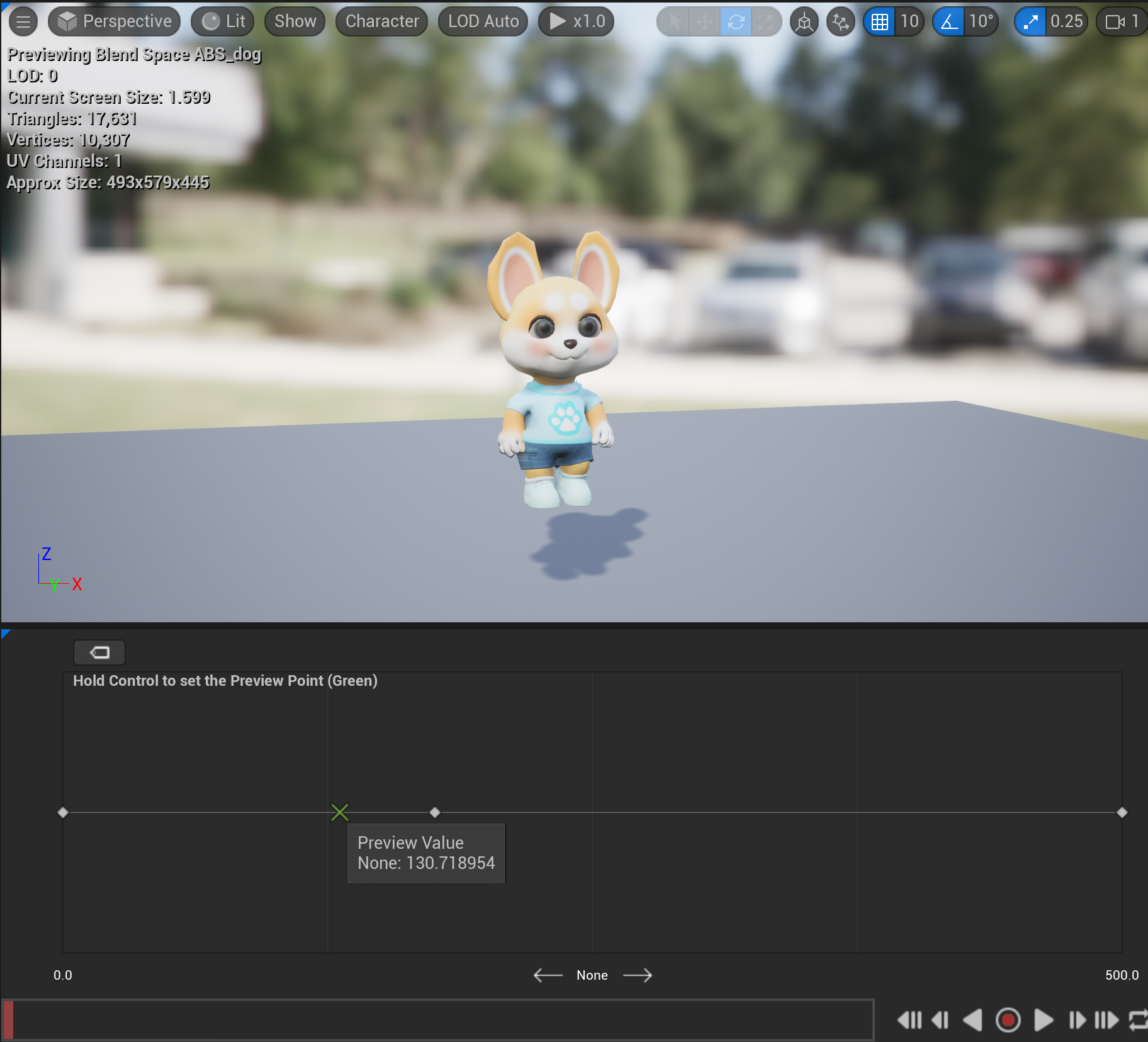Open the Perspective view mode dropdown
This screenshot has width=1148, height=1042.
click(115, 21)
